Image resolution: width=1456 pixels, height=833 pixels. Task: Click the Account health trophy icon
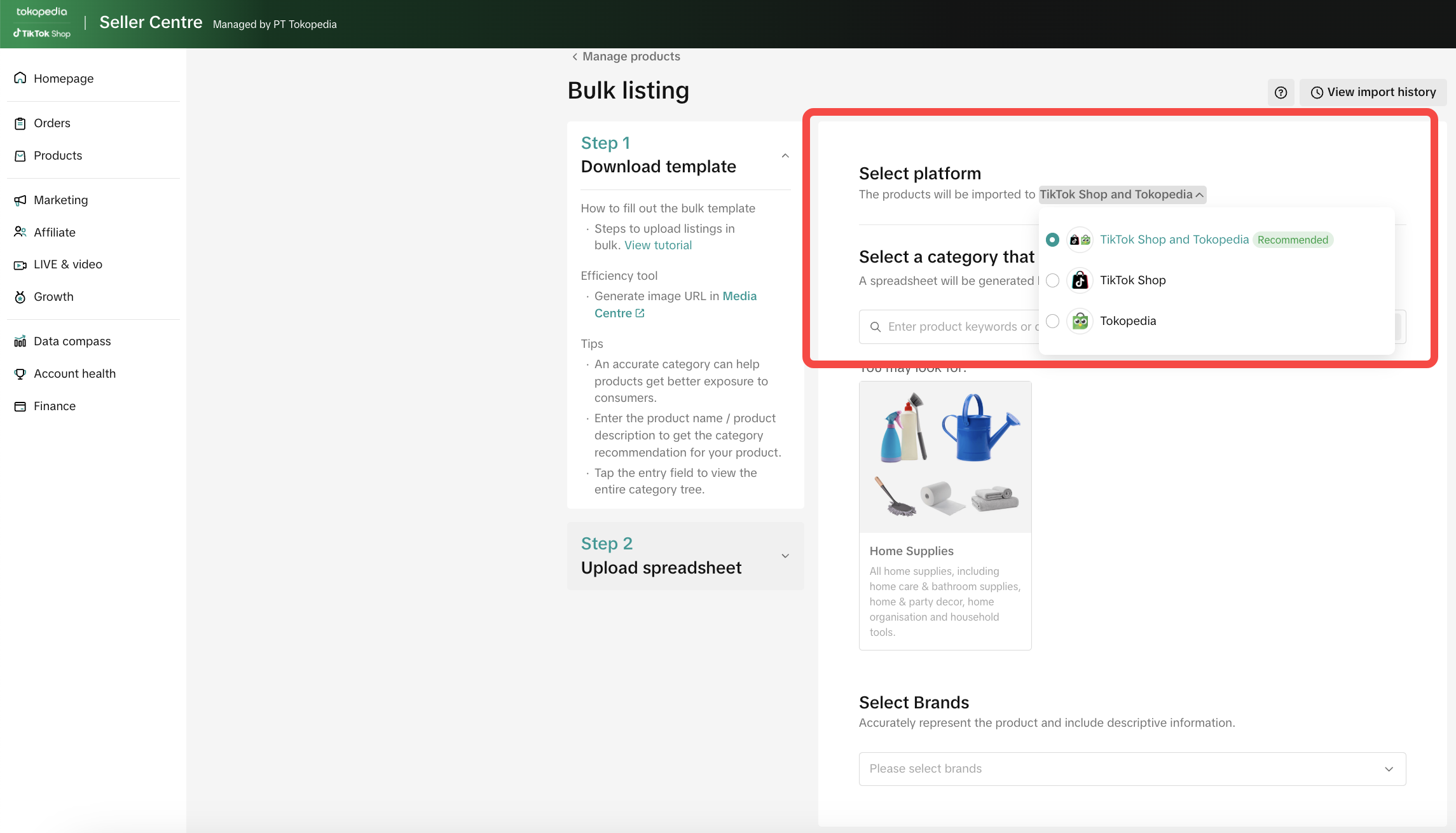click(20, 374)
